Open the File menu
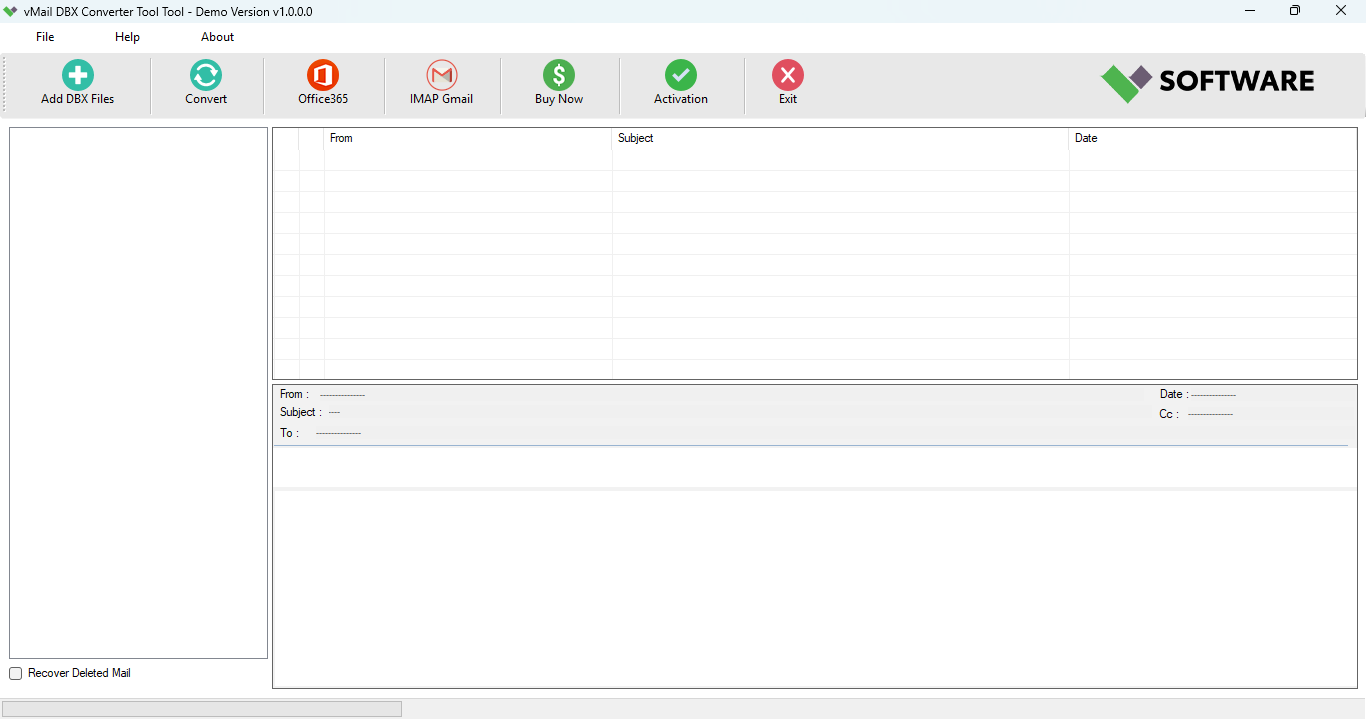Viewport: 1366px width, 720px height. click(45, 37)
